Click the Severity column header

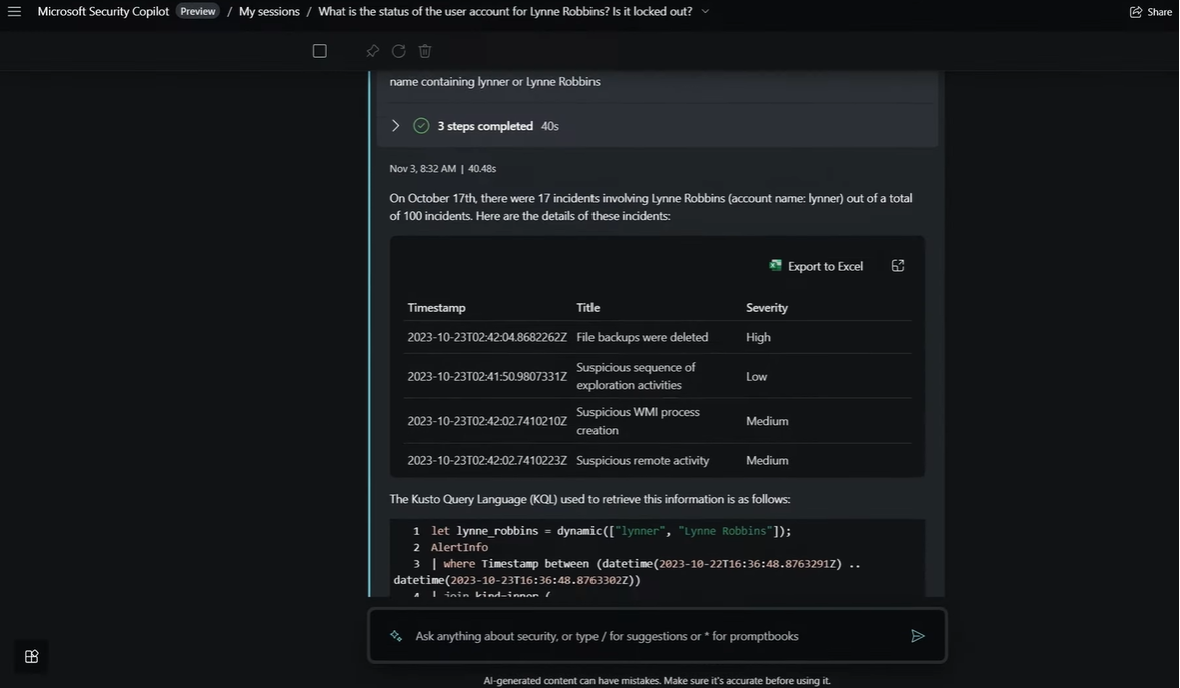767,308
